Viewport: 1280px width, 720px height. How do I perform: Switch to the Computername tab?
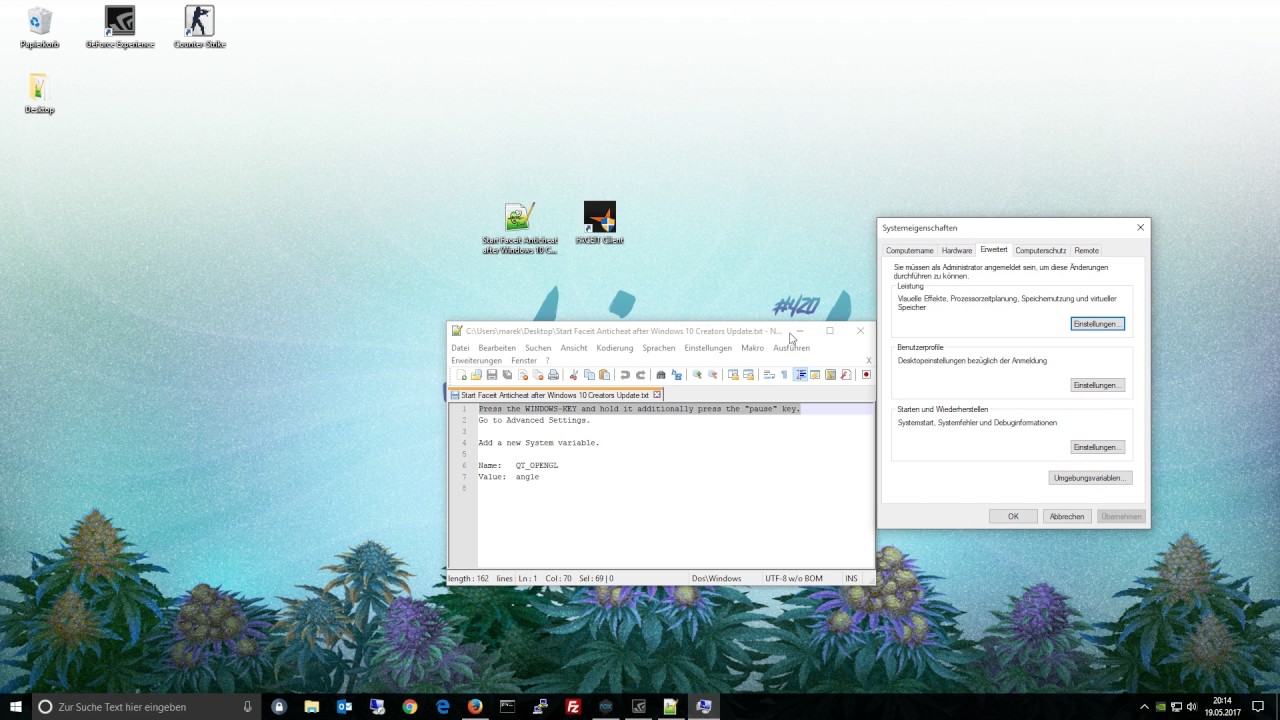(x=909, y=250)
